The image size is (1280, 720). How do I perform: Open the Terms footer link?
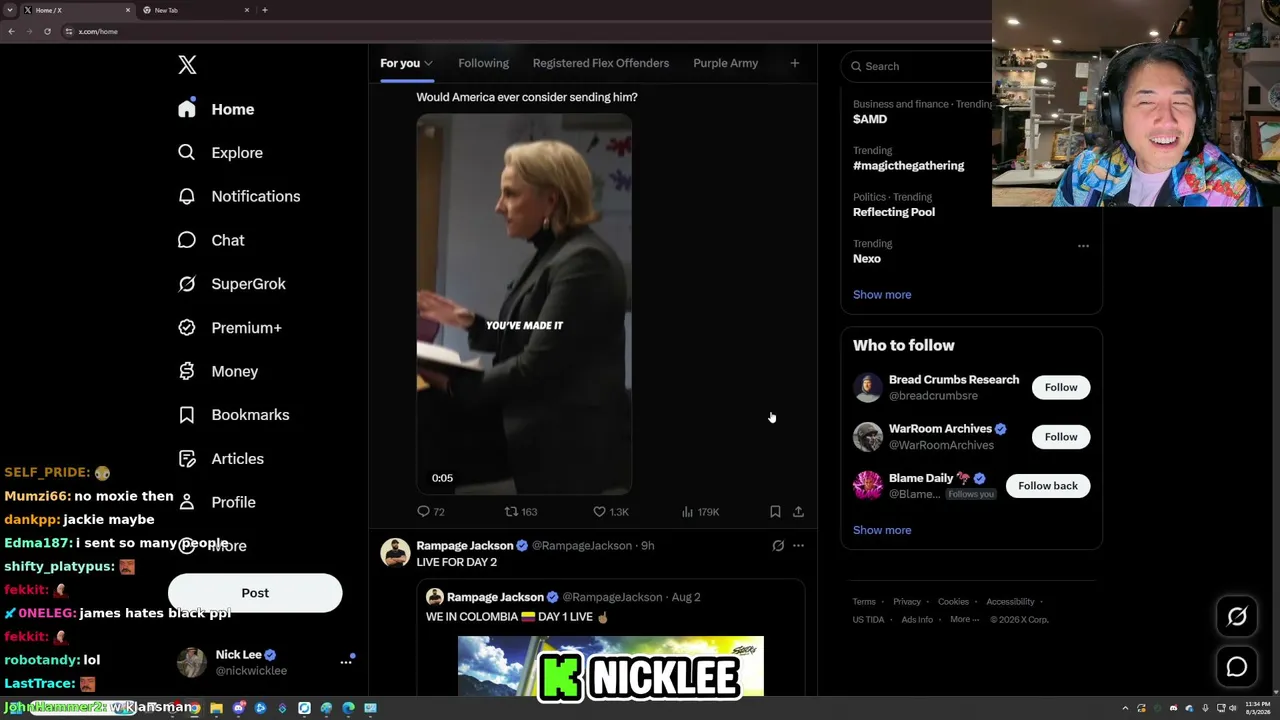864,602
